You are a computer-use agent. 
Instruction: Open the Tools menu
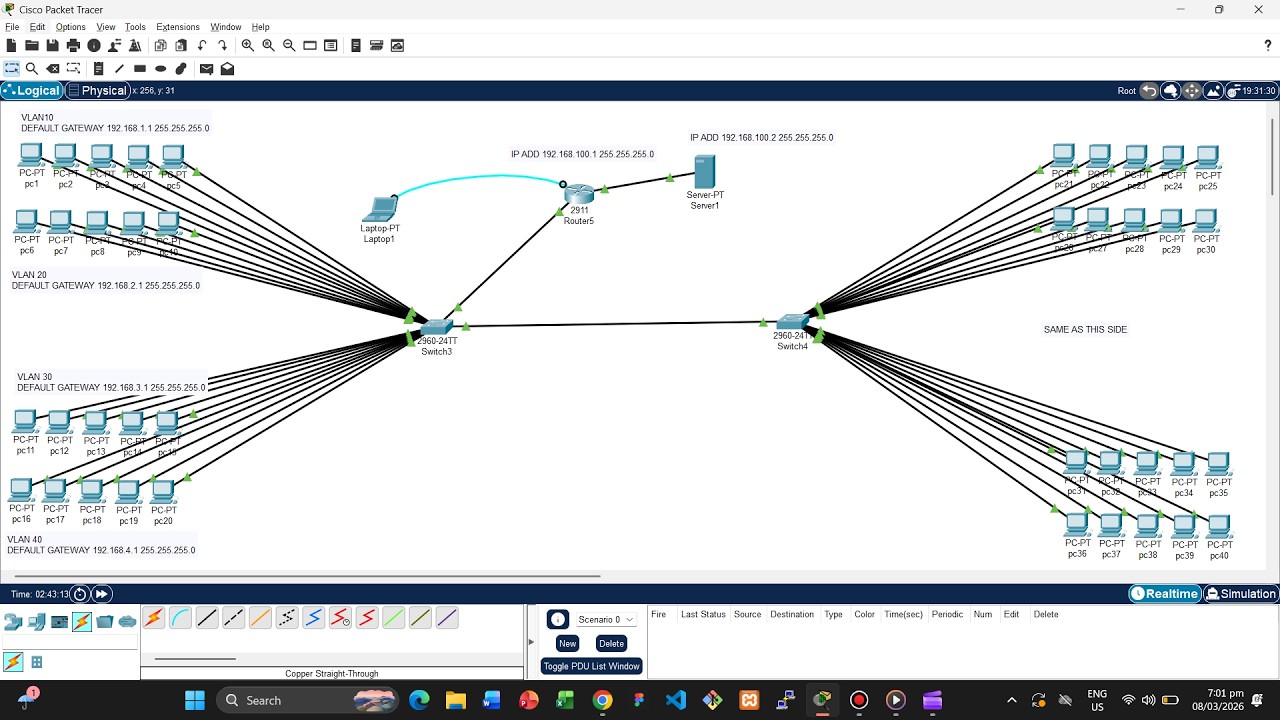[135, 27]
